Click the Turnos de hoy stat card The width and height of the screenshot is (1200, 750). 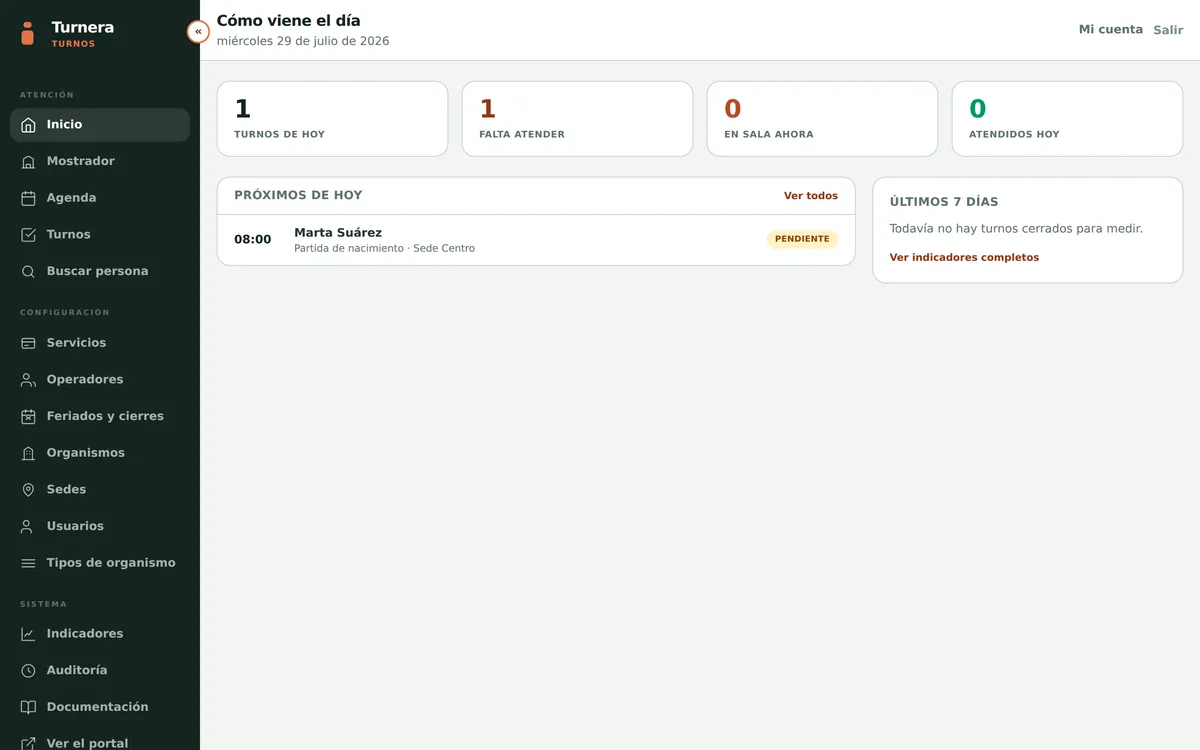[x=332, y=119]
